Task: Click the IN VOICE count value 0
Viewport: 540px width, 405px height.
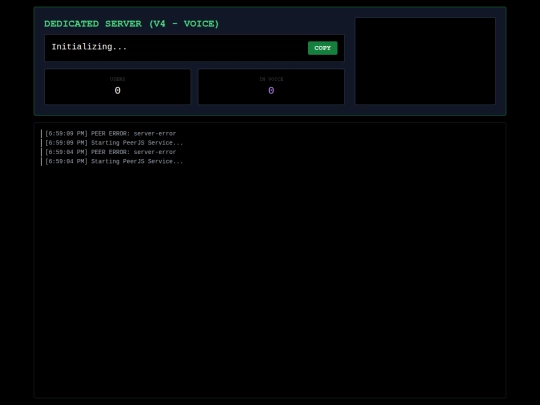Action: pos(271,91)
